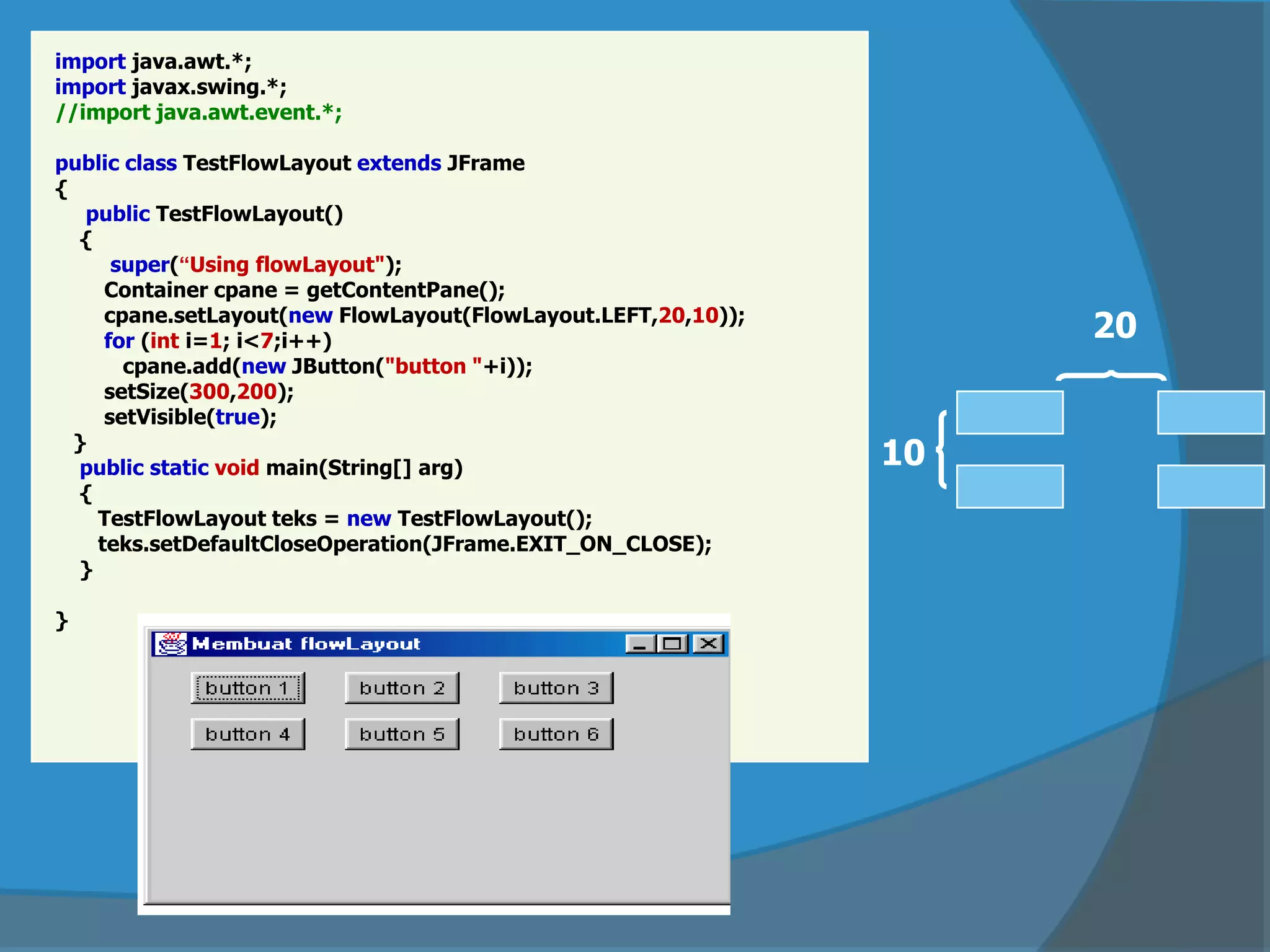Screen dimensions: 1270x952
Task: Click the "button 5" button
Action: click(x=402, y=734)
